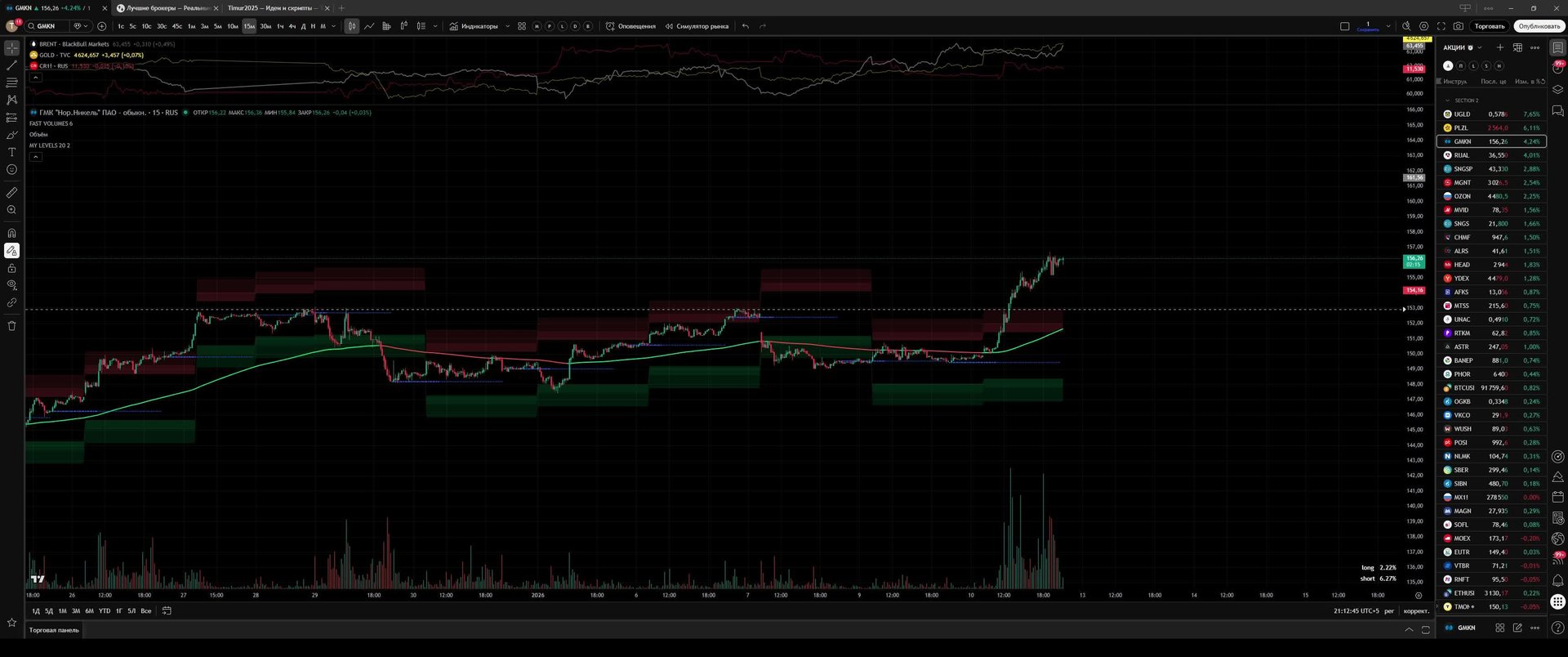The width and height of the screenshot is (1568, 657).
Task: Open a new tab with plus
Action: [x=341, y=8]
